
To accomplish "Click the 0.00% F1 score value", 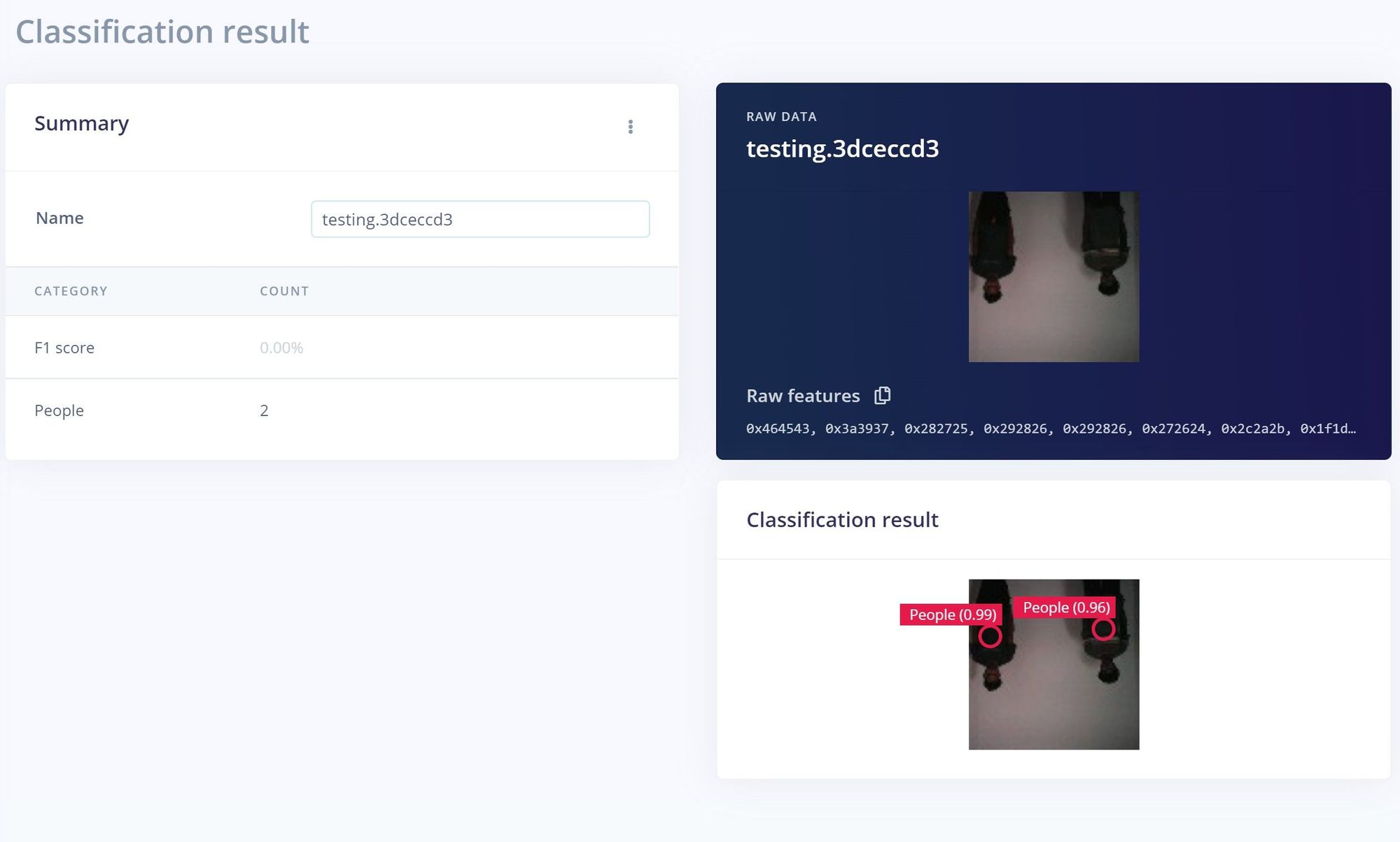I will point(281,348).
